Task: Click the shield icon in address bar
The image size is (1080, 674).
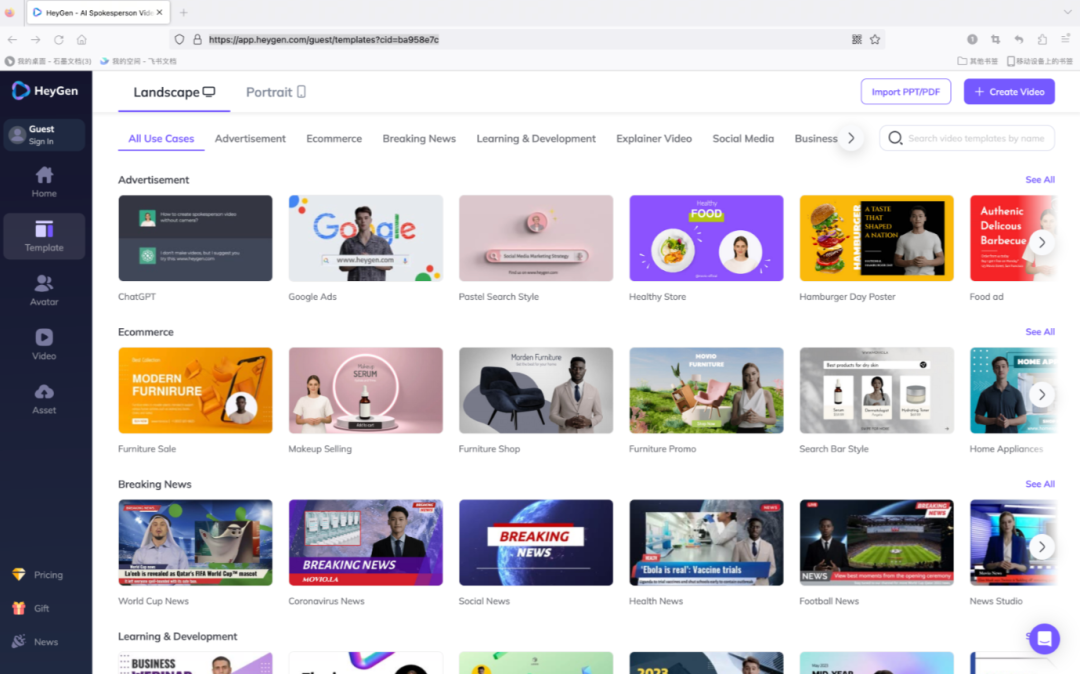Action: click(x=179, y=39)
